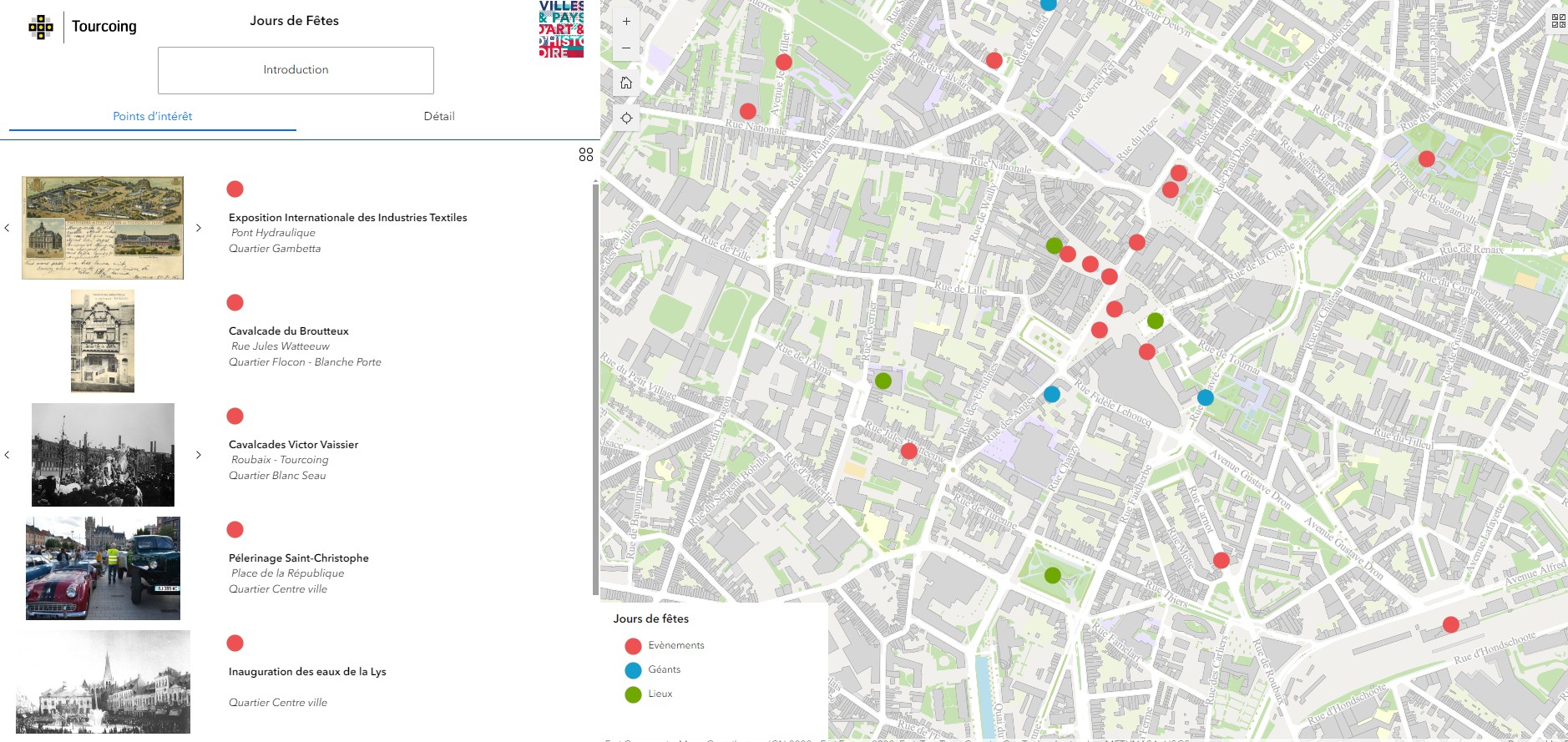This screenshot has height=742, width=1568.
Task: Click the Tourcoing city logo
Action: pyautogui.click(x=83, y=27)
